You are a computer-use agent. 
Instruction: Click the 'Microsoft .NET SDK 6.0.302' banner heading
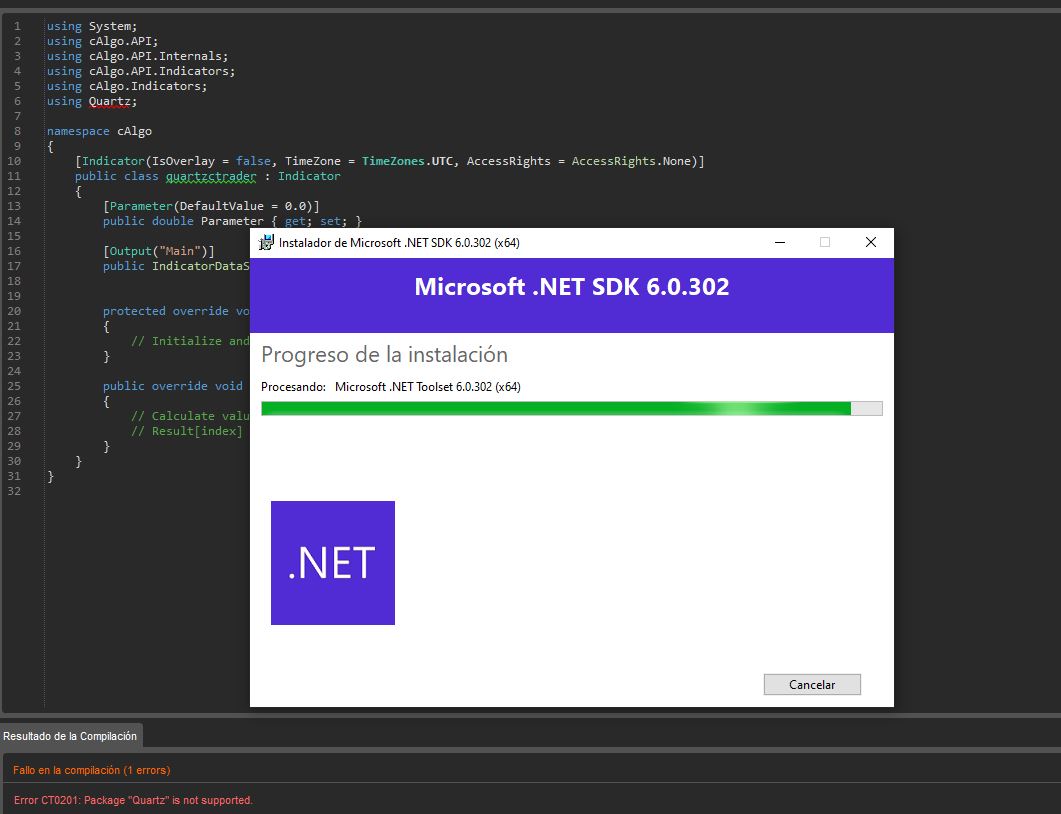pyautogui.click(x=572, y=287)
